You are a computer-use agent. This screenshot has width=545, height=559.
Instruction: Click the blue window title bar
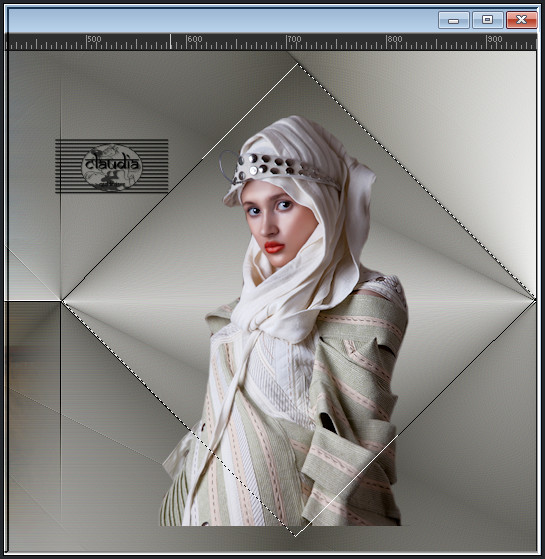pyautogui.click(x=221, y=20)
